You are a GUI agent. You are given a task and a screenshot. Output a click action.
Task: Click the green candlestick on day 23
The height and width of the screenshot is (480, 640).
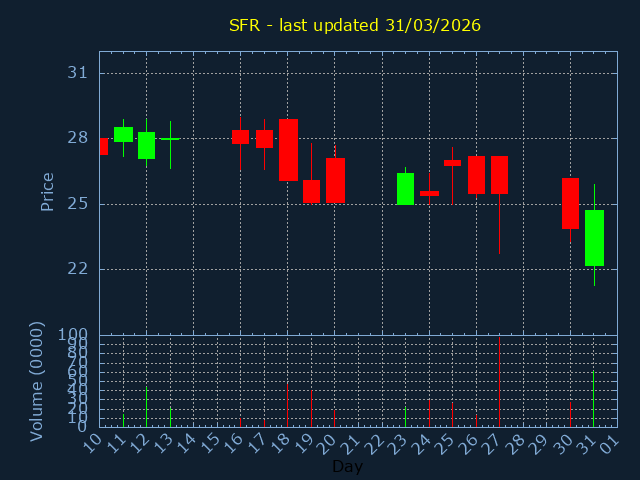tap(405, 189)
